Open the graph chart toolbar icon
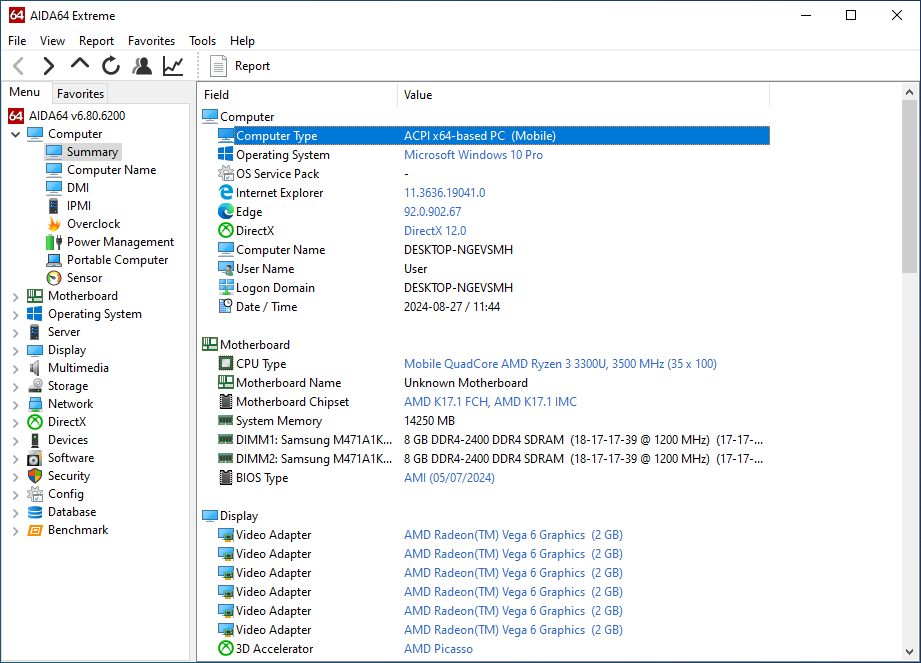 click(173, 66)
